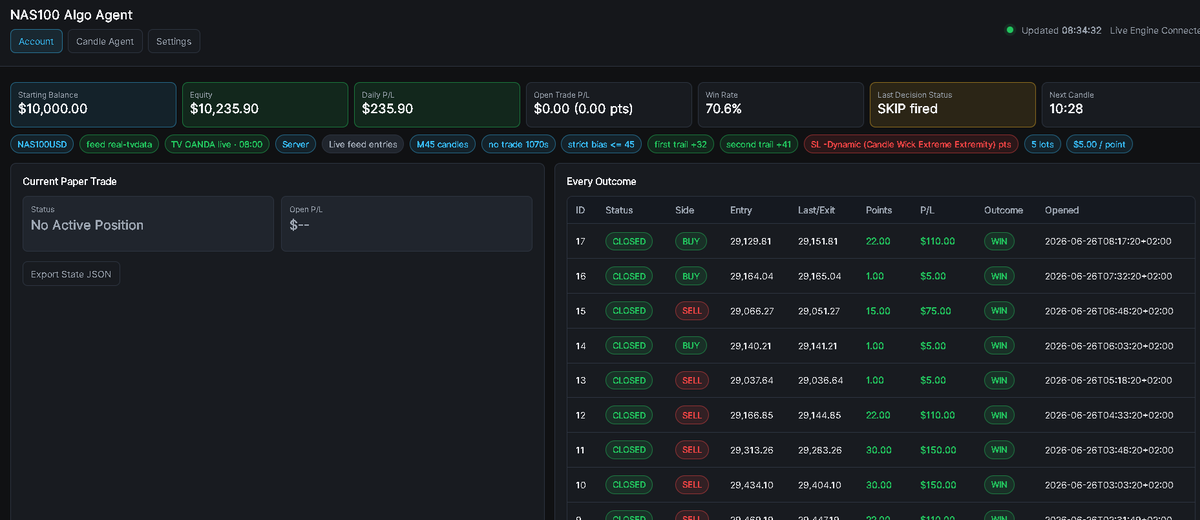Click the 5 lots chip
The height and width of the screenshot is (520, 1200).
point(1042,144)
